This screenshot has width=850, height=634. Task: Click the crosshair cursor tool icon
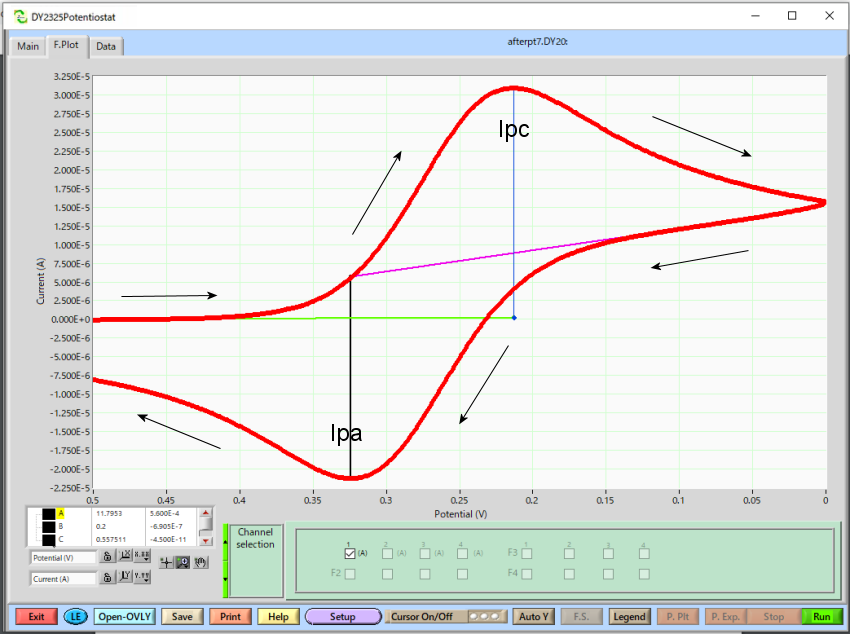pyautogui.click(x=167, y=563)
